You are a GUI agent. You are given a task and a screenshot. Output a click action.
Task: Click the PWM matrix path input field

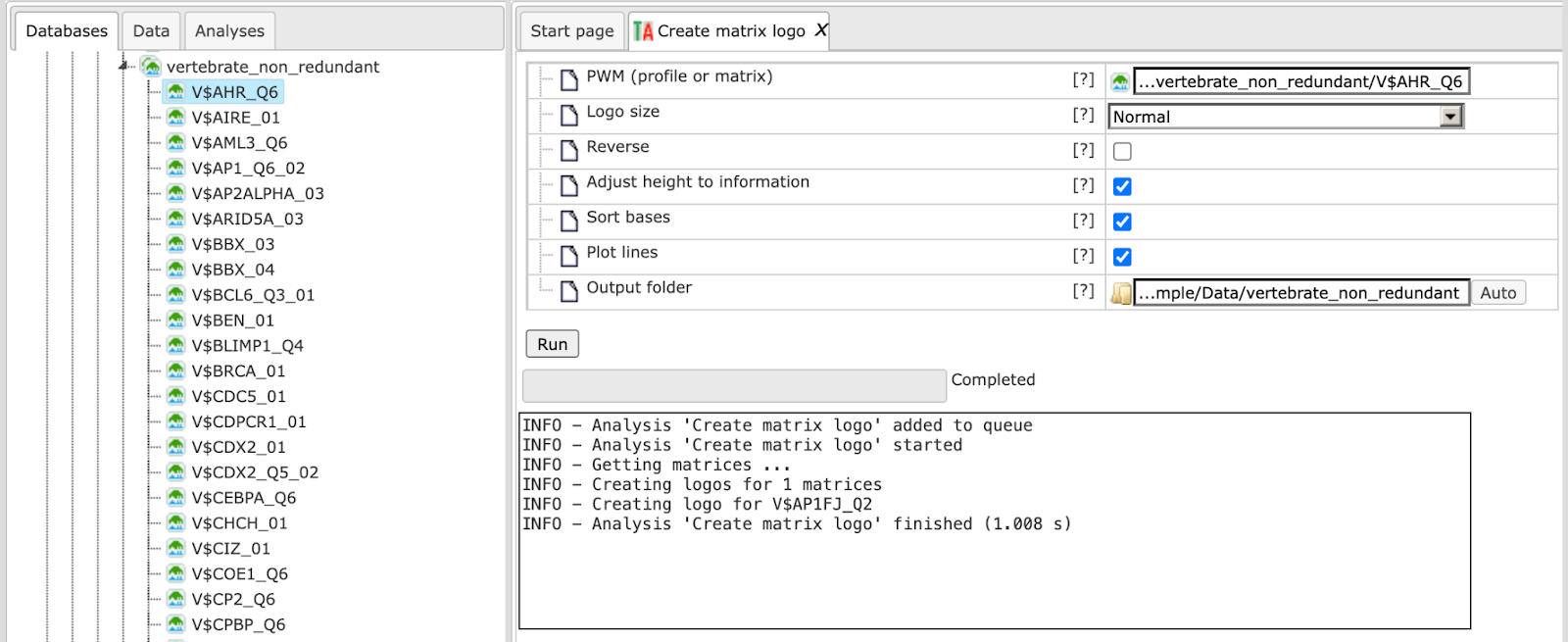[1301, 81]
